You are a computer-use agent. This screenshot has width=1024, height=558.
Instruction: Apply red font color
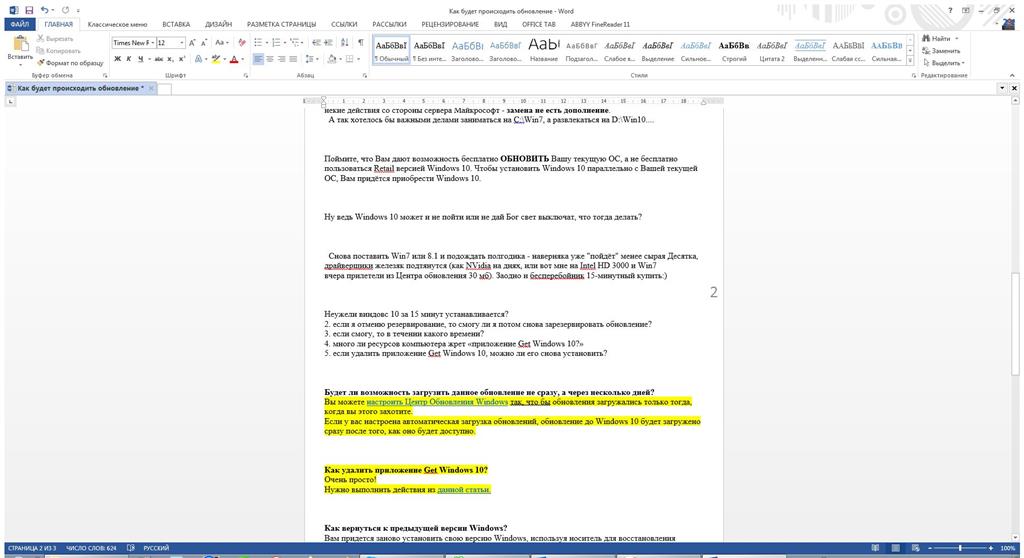coord(234,59)
